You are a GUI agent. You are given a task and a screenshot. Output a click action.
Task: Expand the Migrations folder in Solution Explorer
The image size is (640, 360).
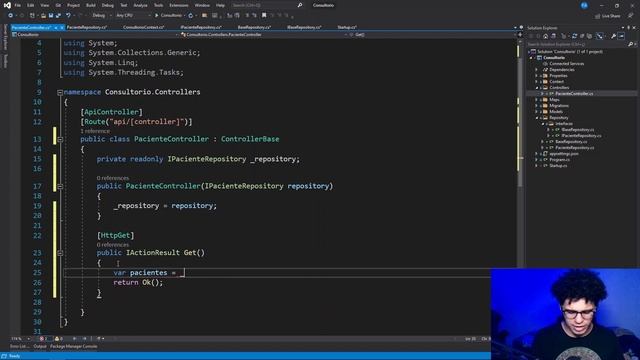click(x=537, y=106)
